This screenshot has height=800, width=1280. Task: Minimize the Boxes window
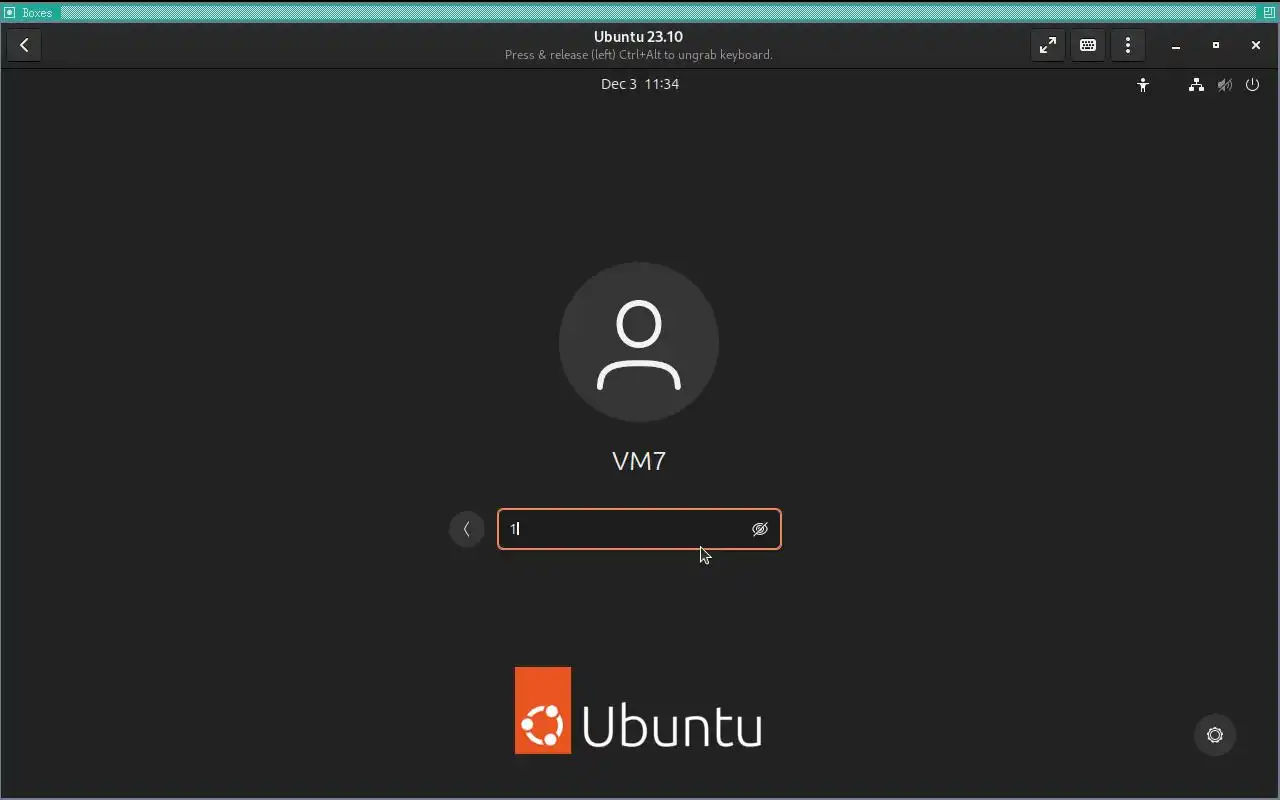(x=1176, y=46)
